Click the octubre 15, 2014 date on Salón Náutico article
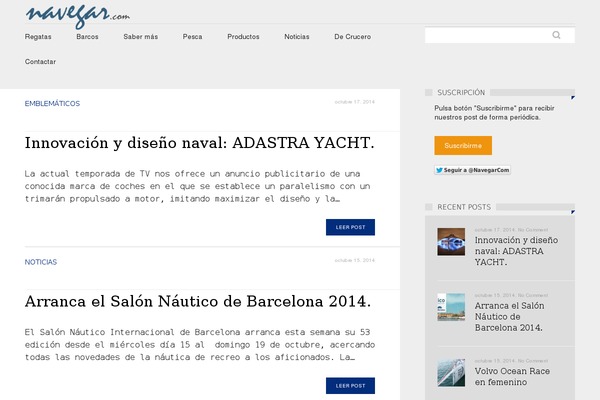 [355, 260]
